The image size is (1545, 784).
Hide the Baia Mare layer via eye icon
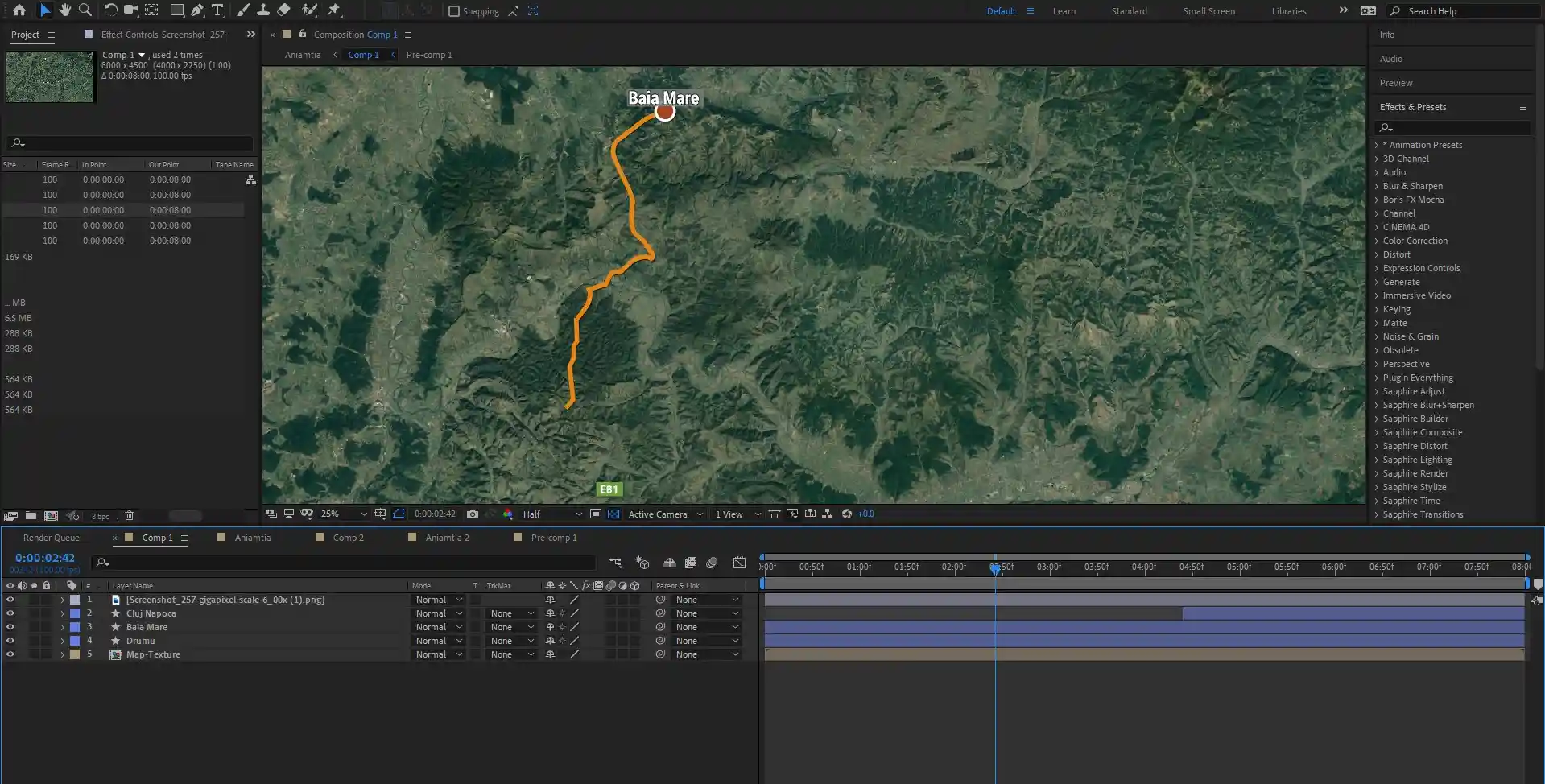point(10,627)
